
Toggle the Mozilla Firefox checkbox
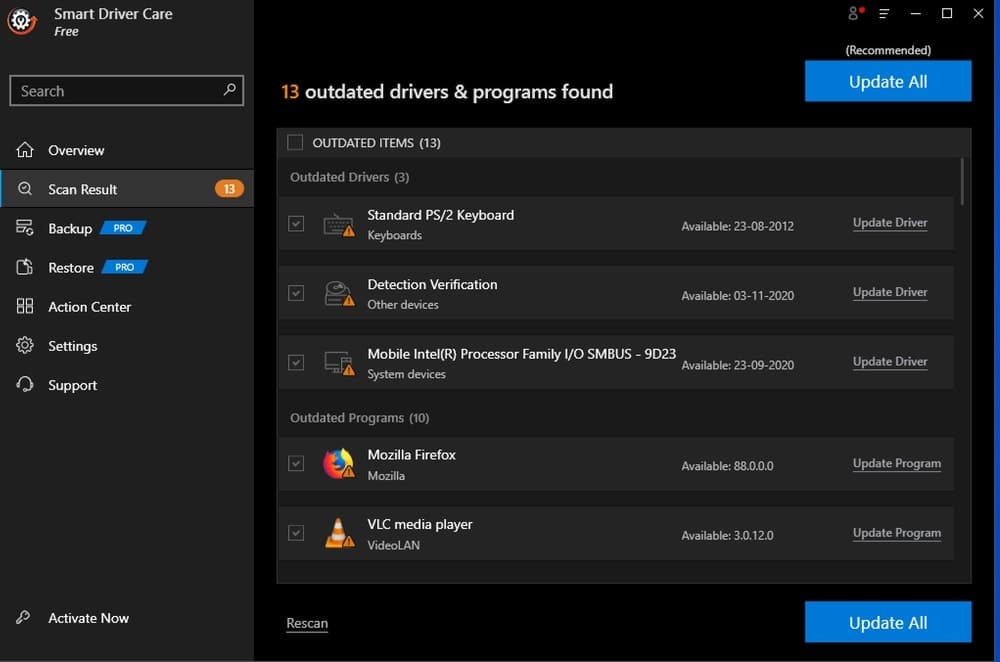[296, 463]
